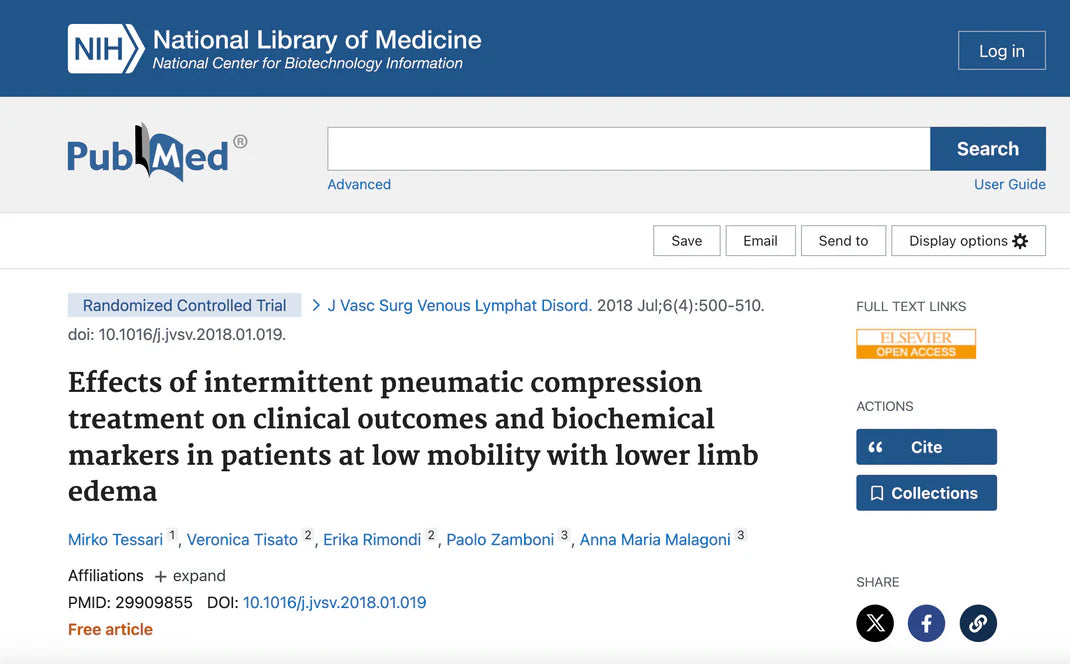Open the Send to menu
Screen dimensions: 1070x664
coord(843,241)
